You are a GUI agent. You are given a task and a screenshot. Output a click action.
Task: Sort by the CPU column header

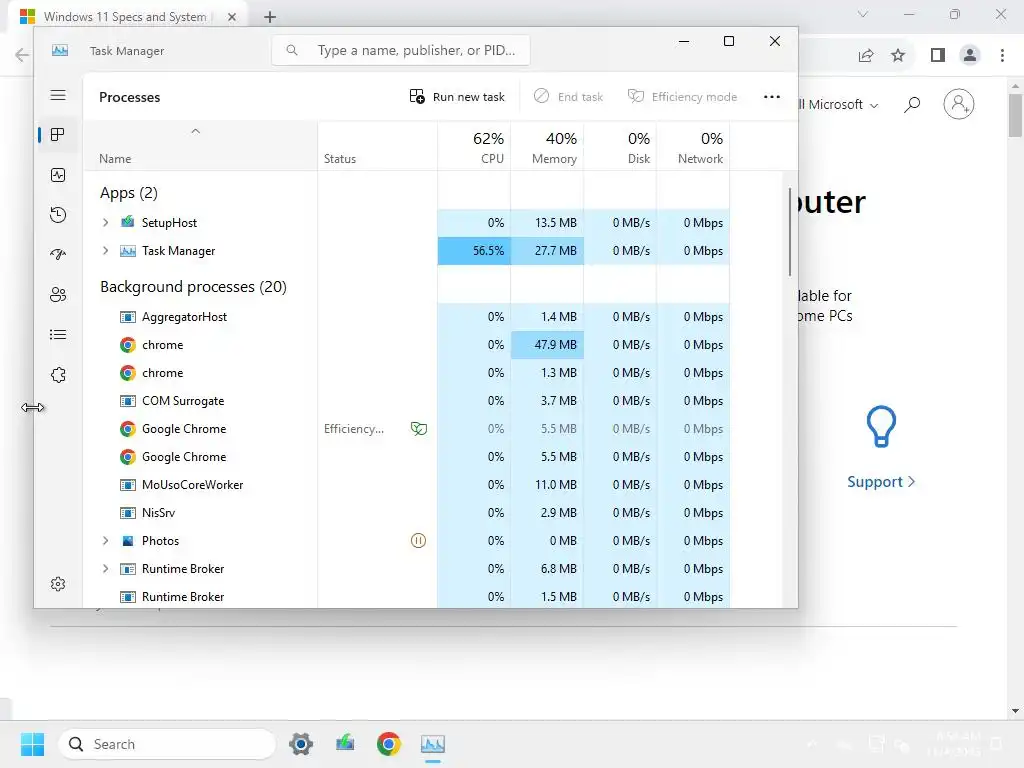point(475,147)
